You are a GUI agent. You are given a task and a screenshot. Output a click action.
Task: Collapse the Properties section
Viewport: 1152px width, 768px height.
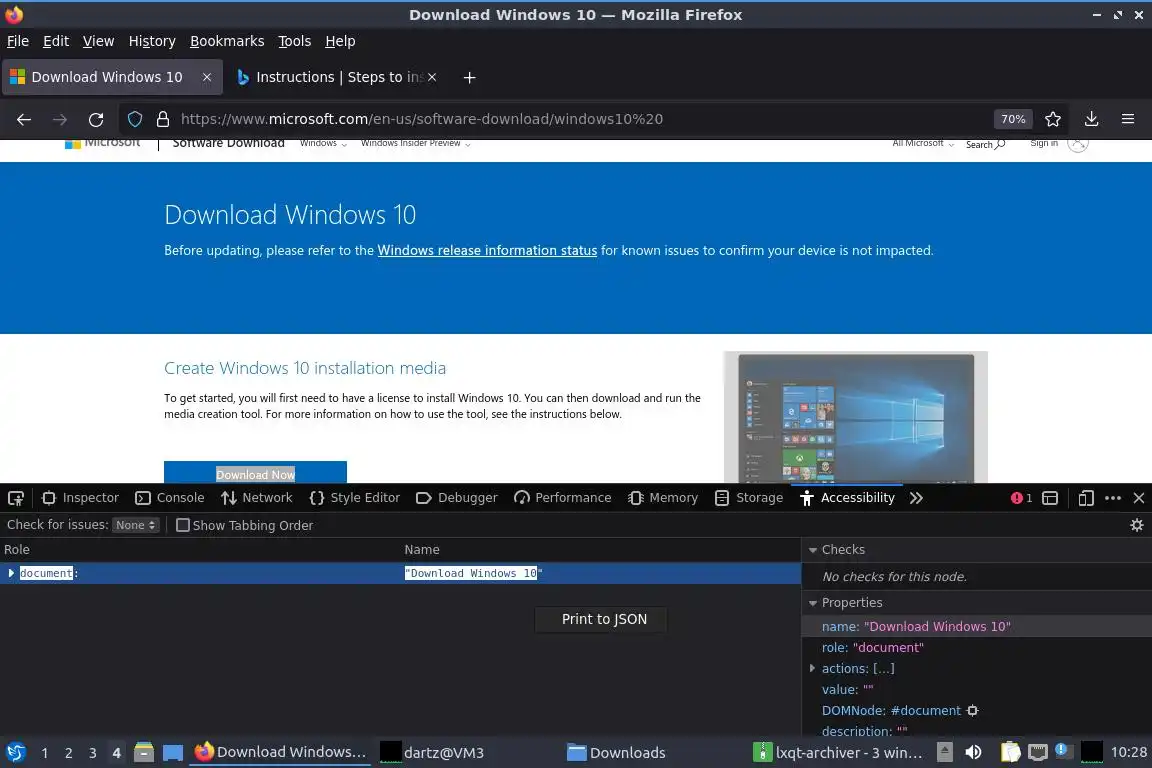click(x=813, y=603)
